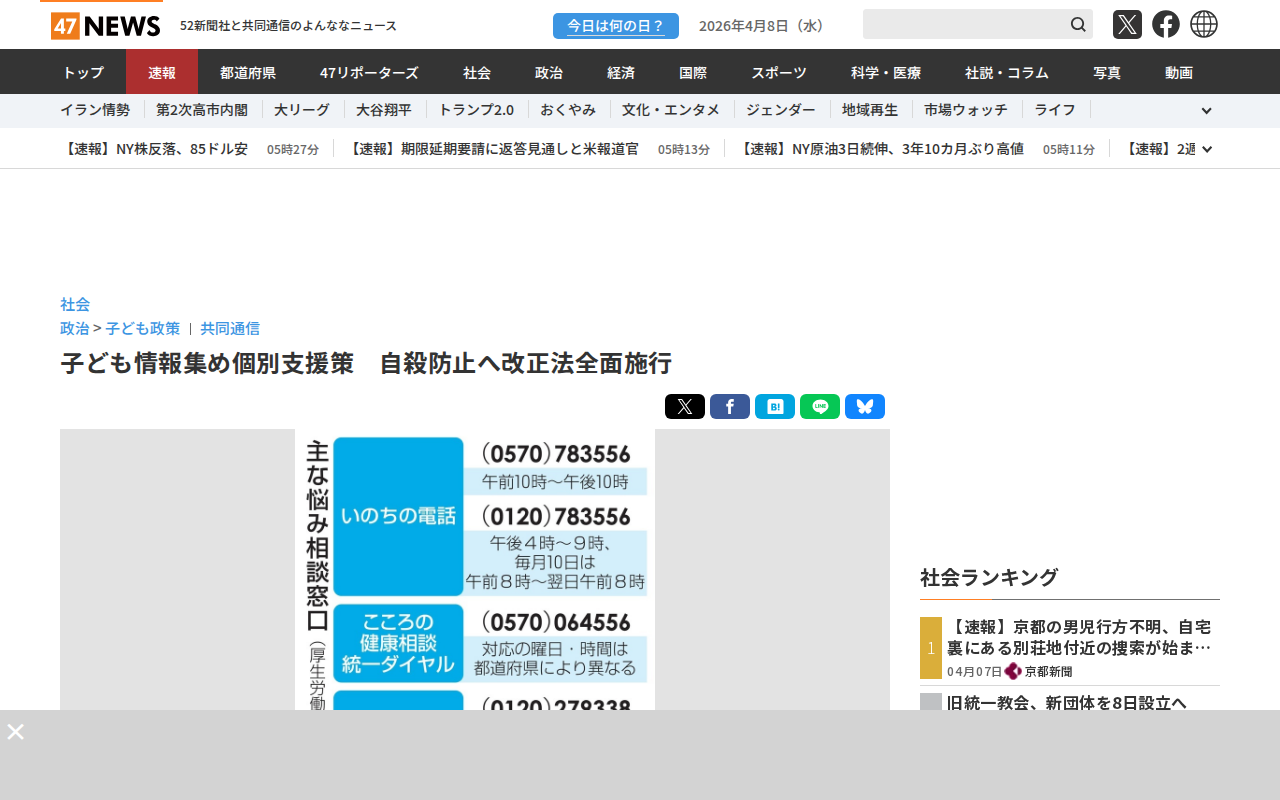This screenshot has height=800, width=1280.
Task: Select the スポーツ menu item
Action: [778, 72]
